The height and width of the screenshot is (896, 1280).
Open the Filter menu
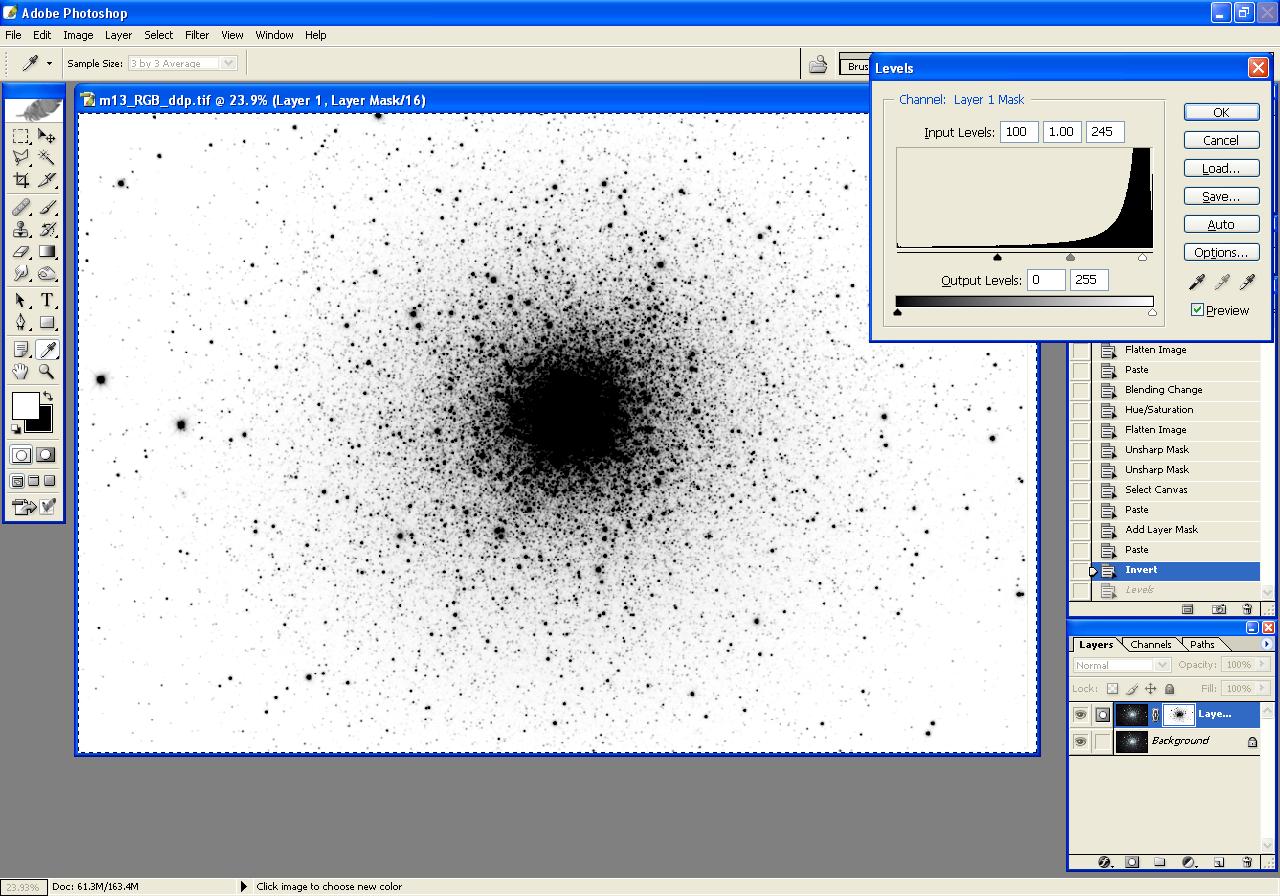point(197,35)
